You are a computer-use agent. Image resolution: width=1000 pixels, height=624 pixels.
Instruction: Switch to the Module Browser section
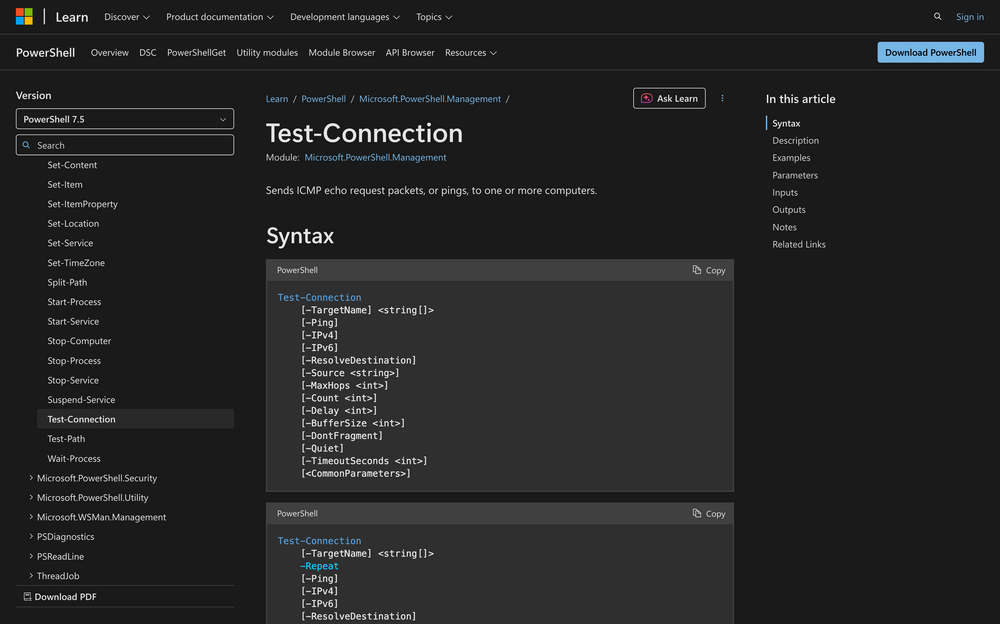pos(341,52)
